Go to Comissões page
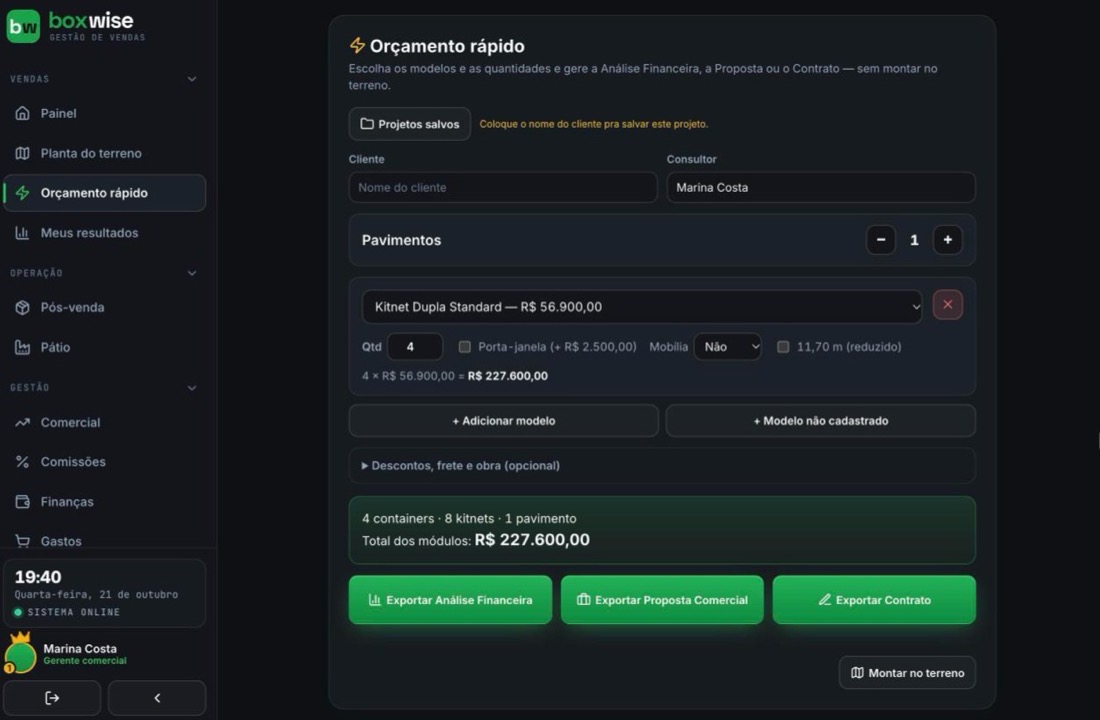The height and width of the screenshot is (720, 1100). pos(105,462)
